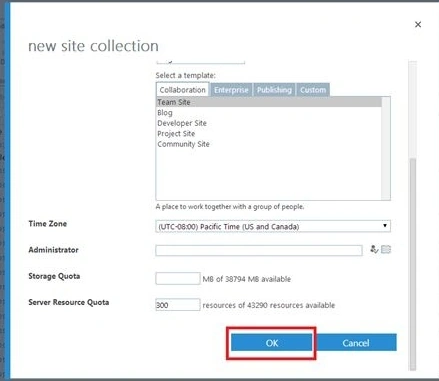Focus the Storage Quota field
The image size is (439, 381).
point(178,279)
